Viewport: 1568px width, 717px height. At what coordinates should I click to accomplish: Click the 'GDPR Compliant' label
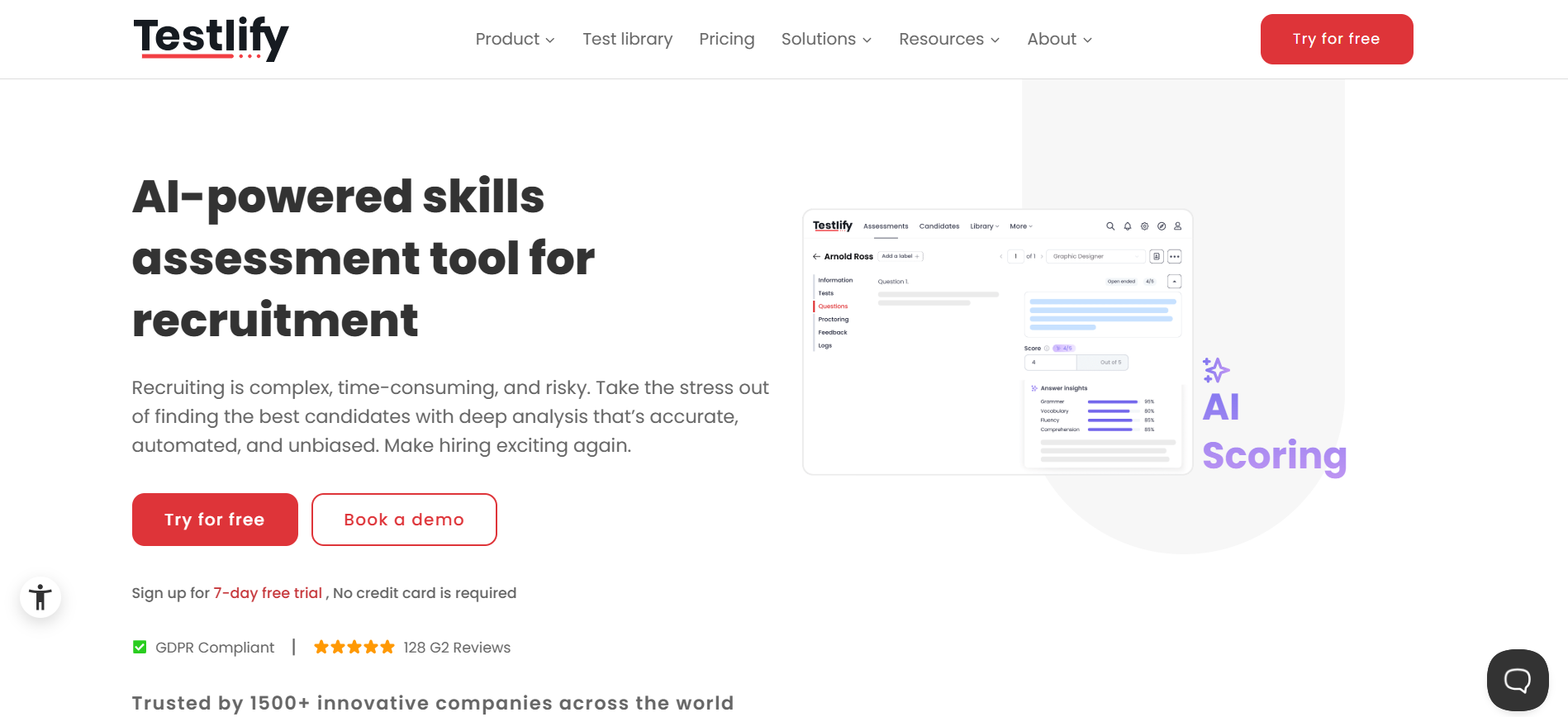pos(215,648)
